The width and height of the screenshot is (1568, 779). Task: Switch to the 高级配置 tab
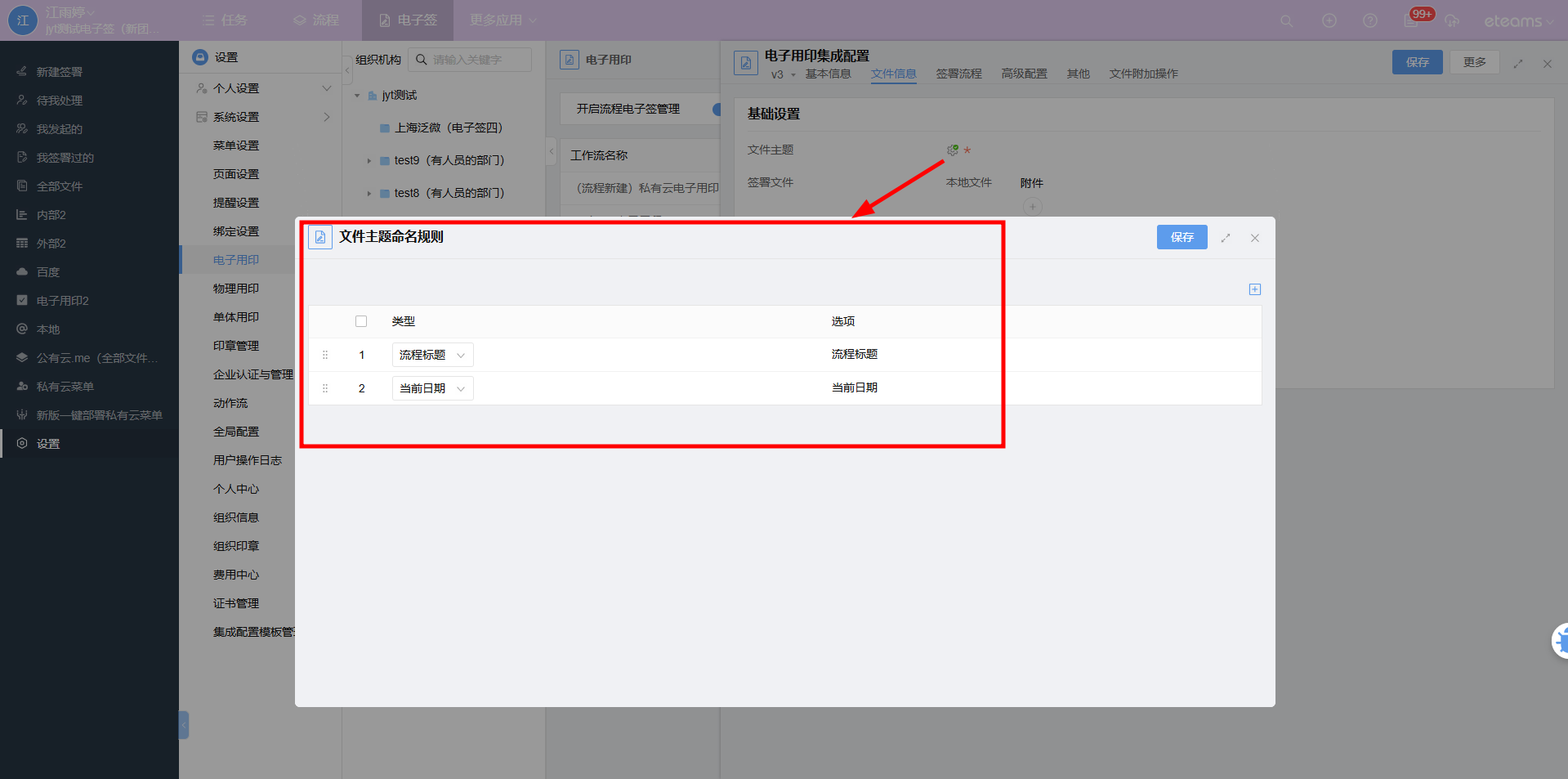pos(1024,74)
